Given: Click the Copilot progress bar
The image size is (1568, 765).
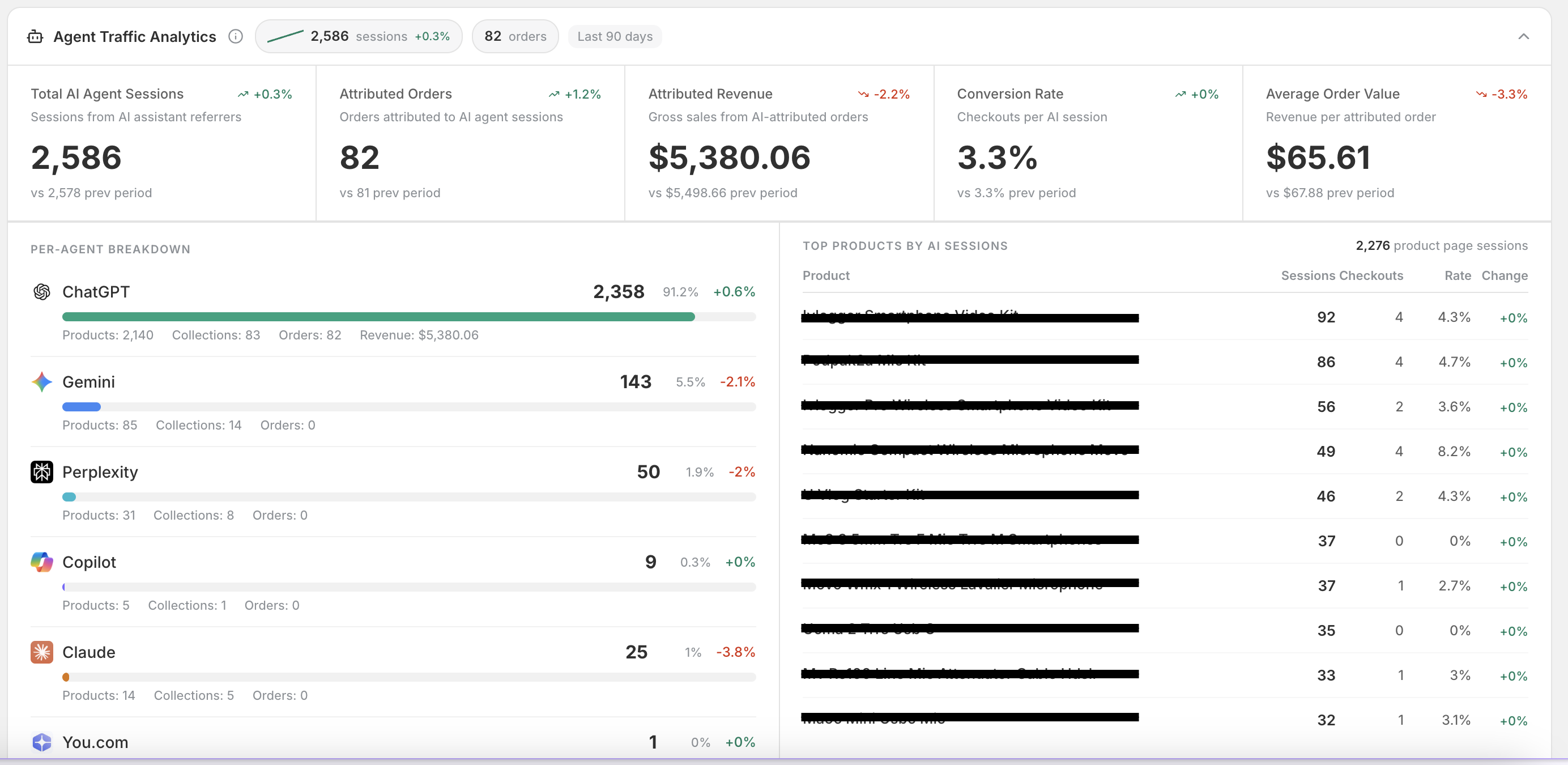Looking at the screenshot, I should pyautogui.click(x=409, y=587).
